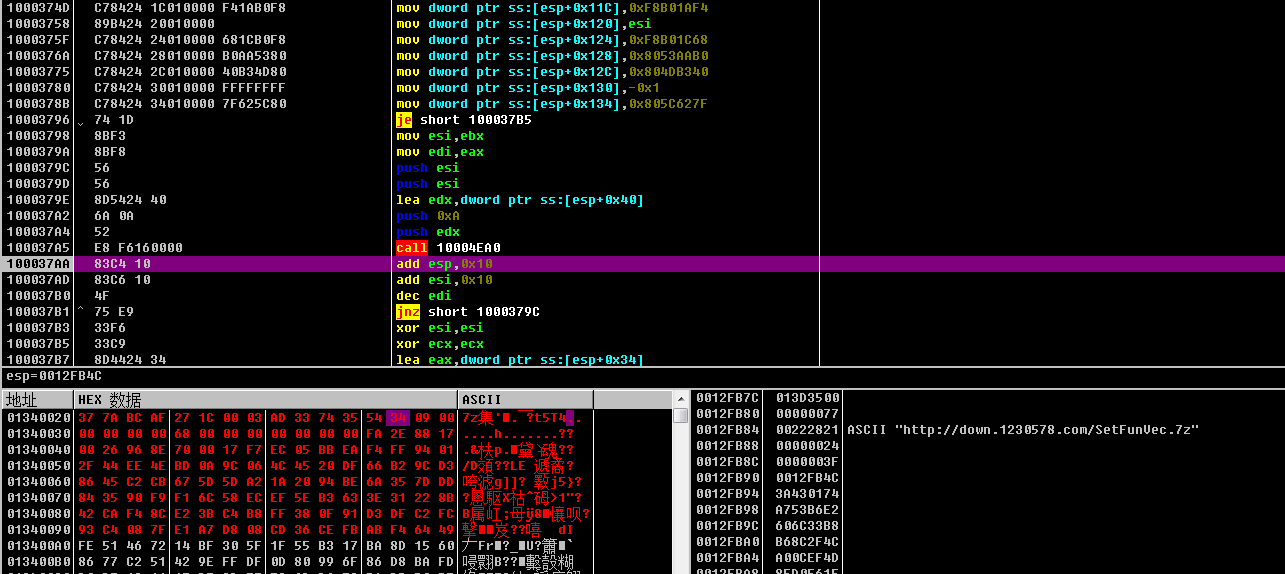This screenshot has height=574, width=1285.
Task: Click the highlighted 3B byte in hex dump
Action: point(396,417)
